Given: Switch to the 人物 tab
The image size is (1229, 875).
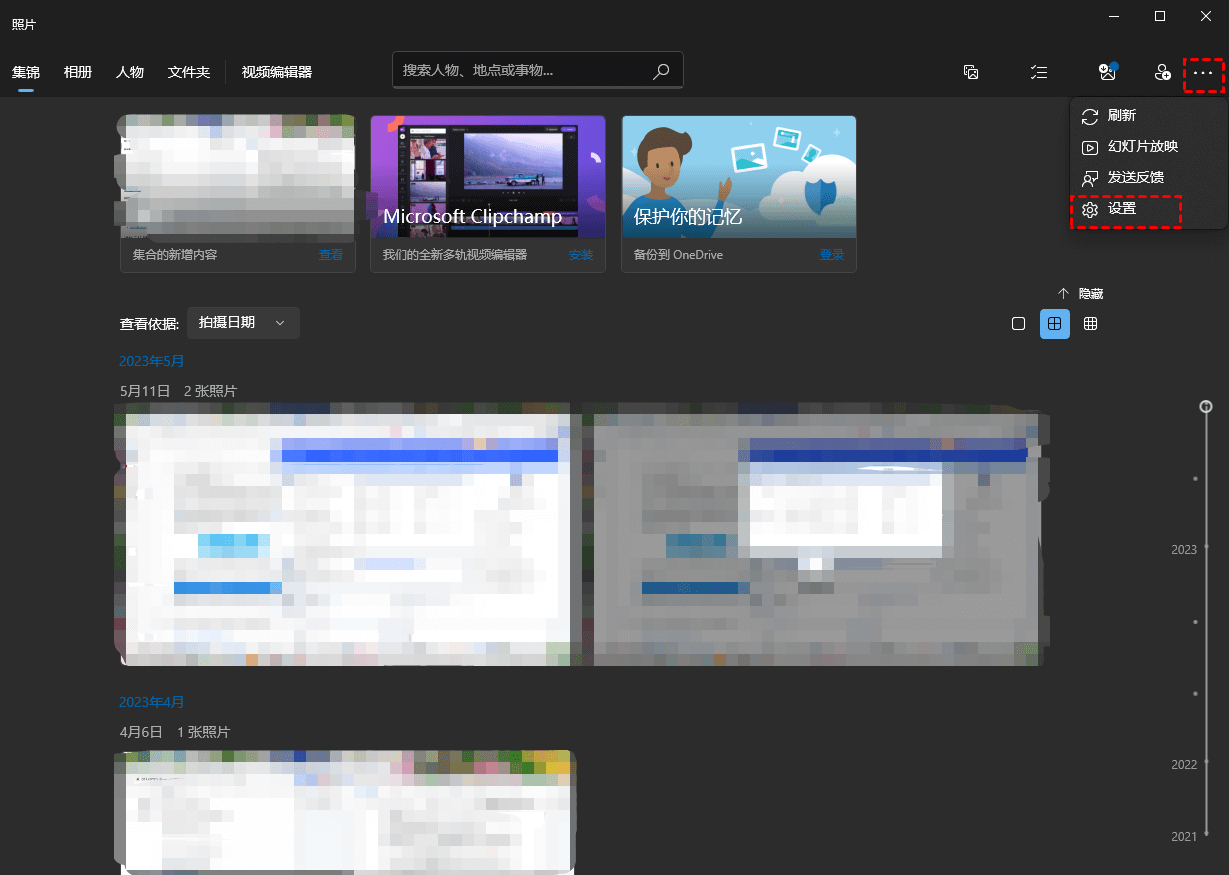Looking at the screenshot, I should [x=130, y=72].
